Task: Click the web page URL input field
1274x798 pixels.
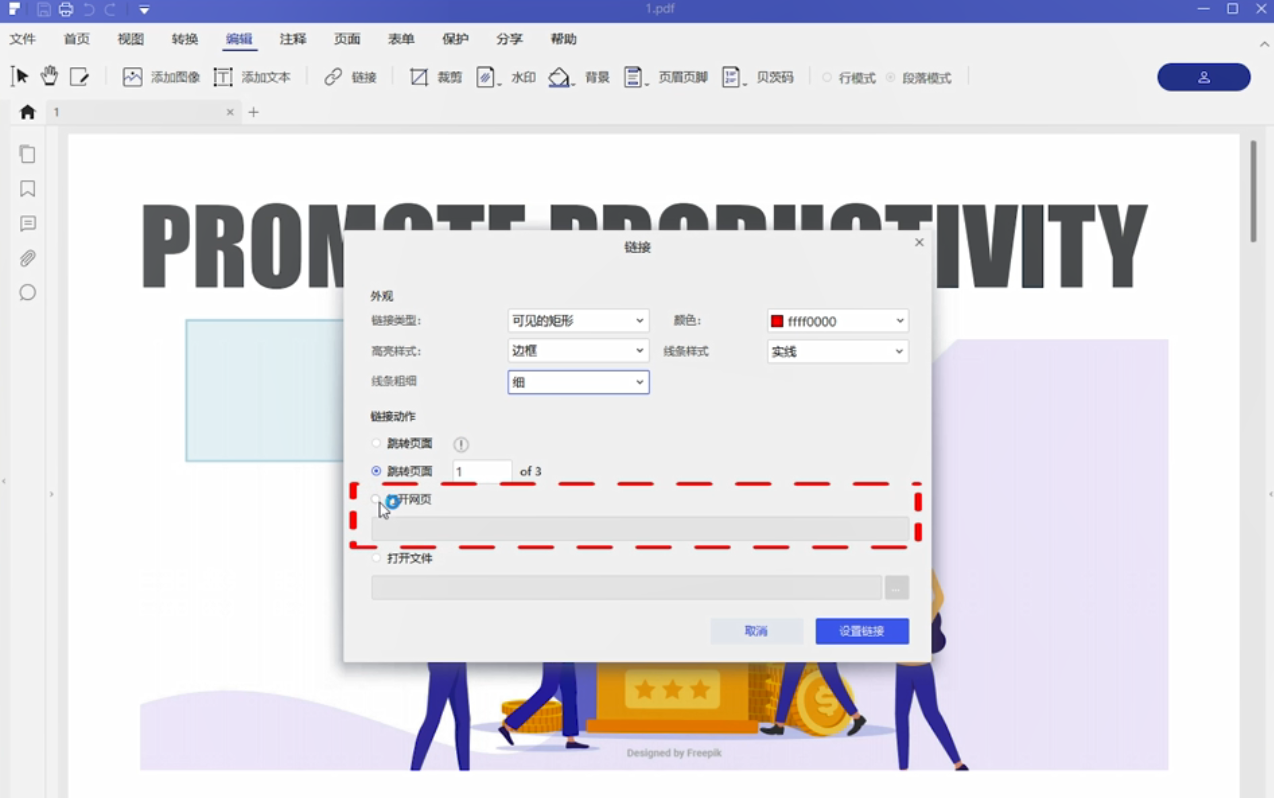Action: [x=640, y=529]
